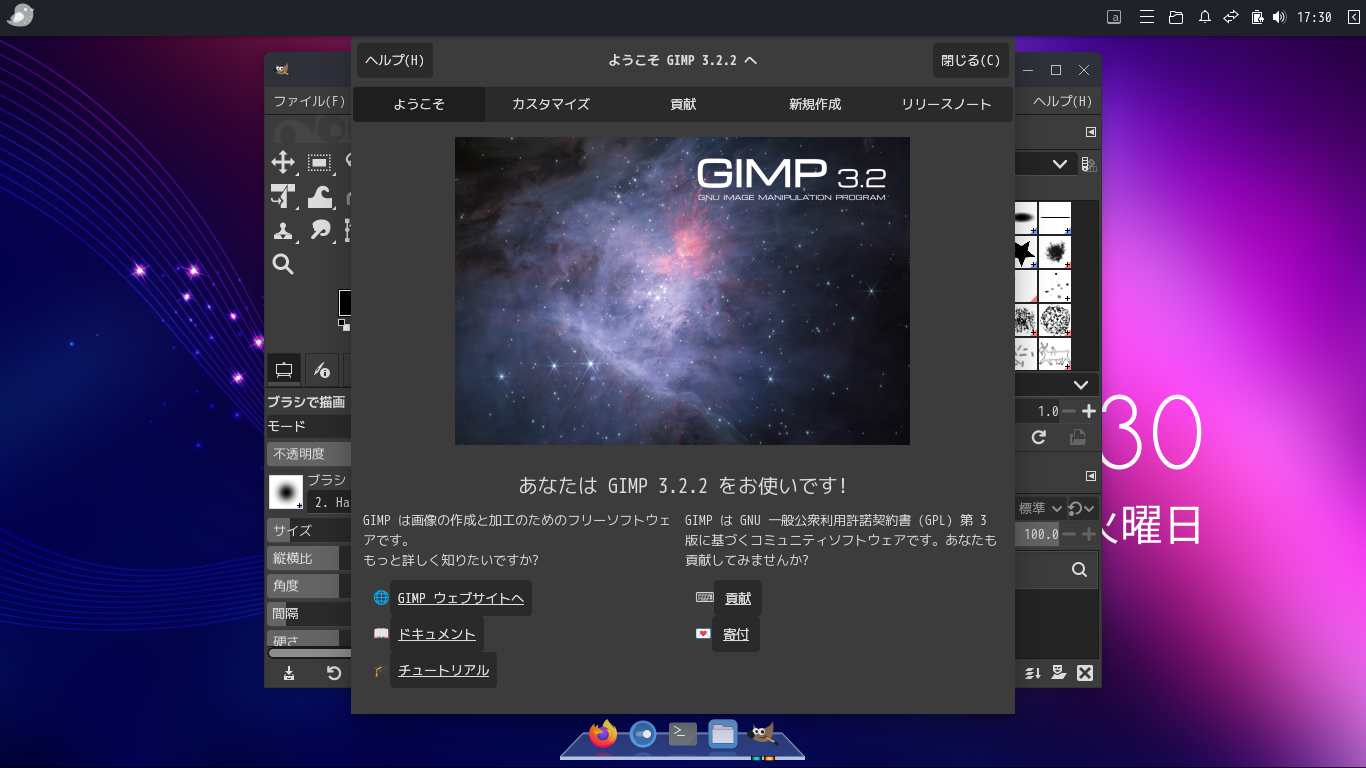The width and height of the screenshot is (1366, 768).
Task: Open Terminal from the dock
Action: 683,735
